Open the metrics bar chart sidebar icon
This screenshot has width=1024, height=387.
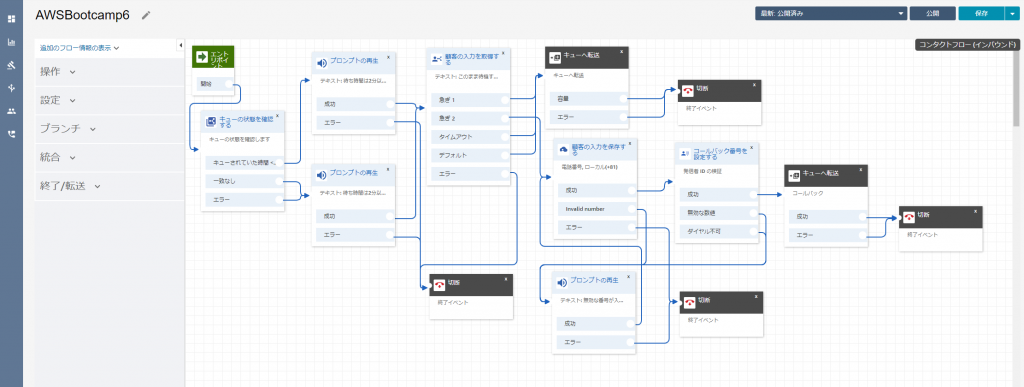point(11,42)
